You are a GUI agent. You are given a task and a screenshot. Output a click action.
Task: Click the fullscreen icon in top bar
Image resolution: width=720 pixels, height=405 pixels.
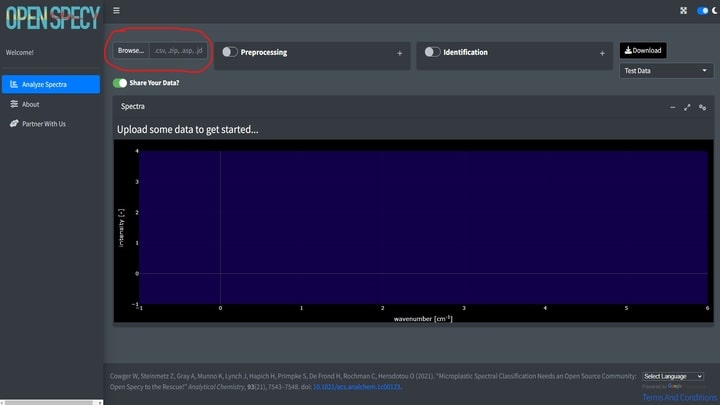click(x=683, y=10)
